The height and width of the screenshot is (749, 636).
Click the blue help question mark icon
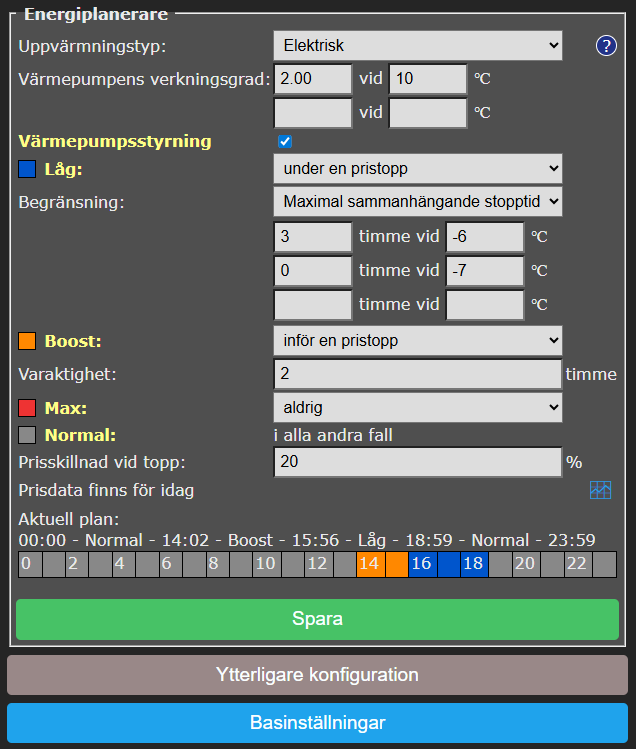point(606,45)
